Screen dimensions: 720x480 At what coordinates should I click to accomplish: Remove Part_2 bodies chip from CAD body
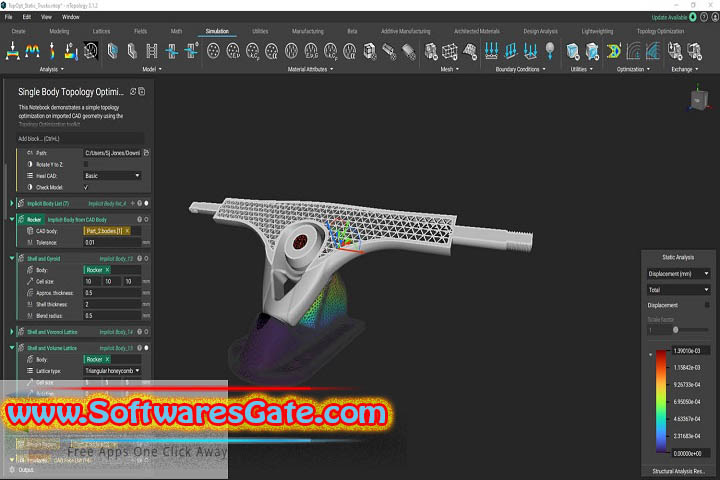point(127,231)
